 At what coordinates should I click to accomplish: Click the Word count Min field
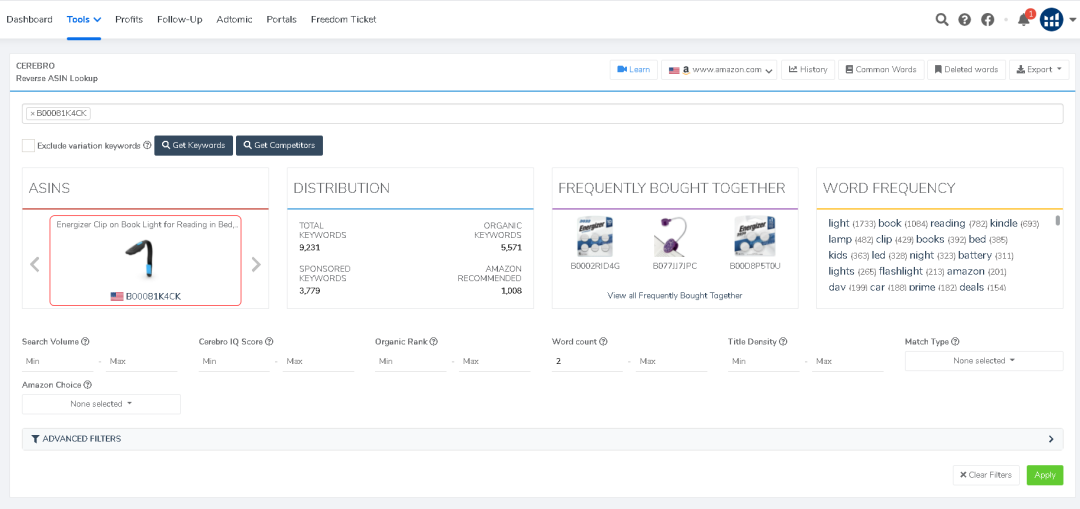point(586,360)
